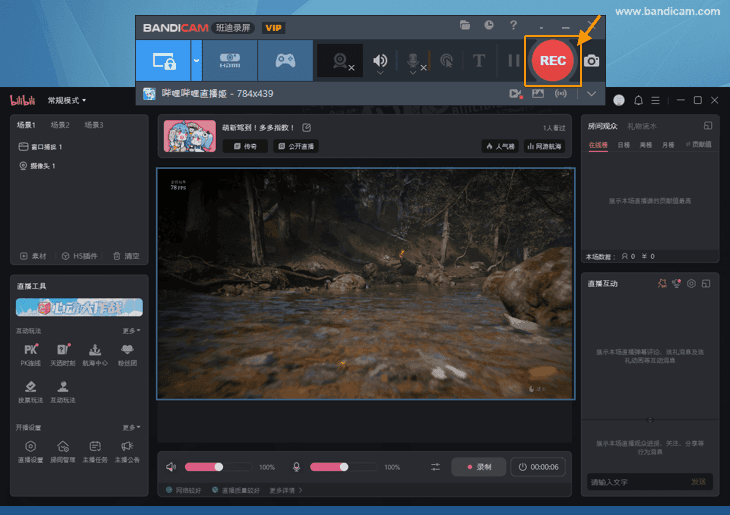Click the 公开直播 button

pos(295,146)
